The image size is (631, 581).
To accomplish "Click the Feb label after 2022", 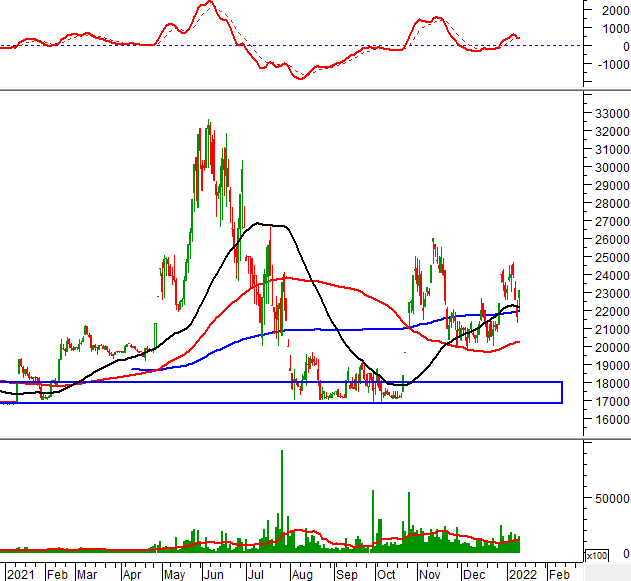I will coord(559,575).
